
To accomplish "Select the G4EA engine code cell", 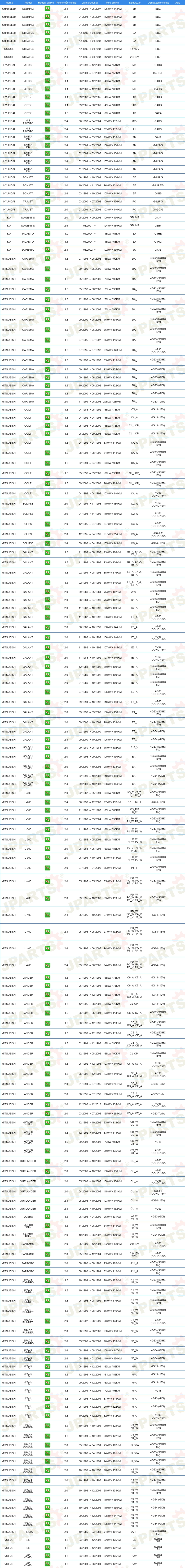I will (x=158, y=113).
